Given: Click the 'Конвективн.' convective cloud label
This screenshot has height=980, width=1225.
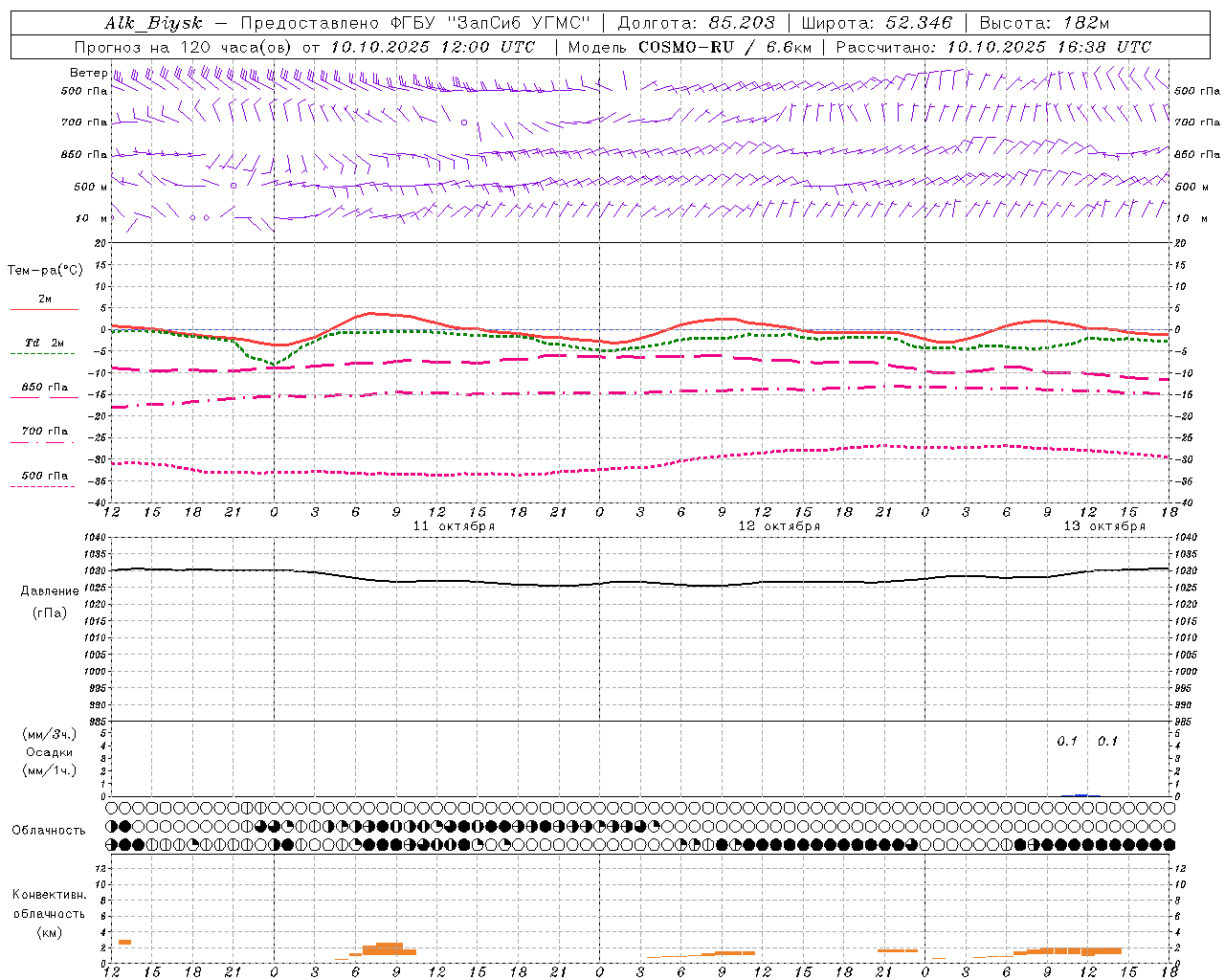Looking at the screenshot, I should (49, 895).
